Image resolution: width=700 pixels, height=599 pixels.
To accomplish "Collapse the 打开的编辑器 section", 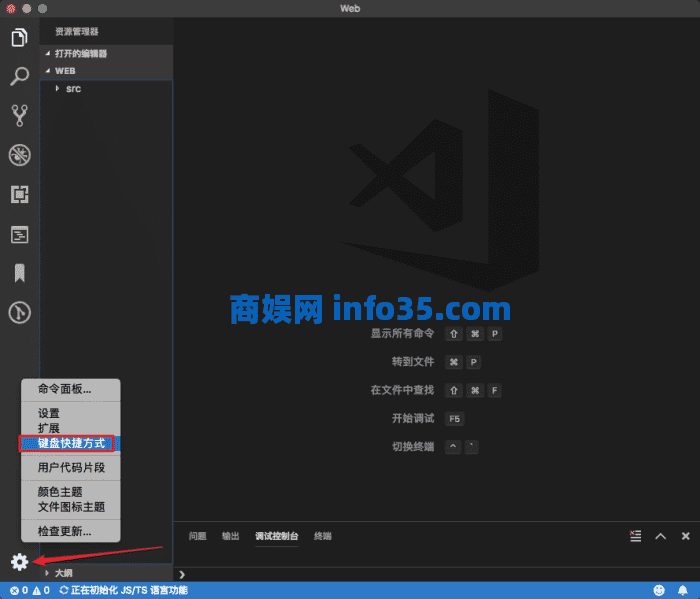I will [x=106, y=54].
